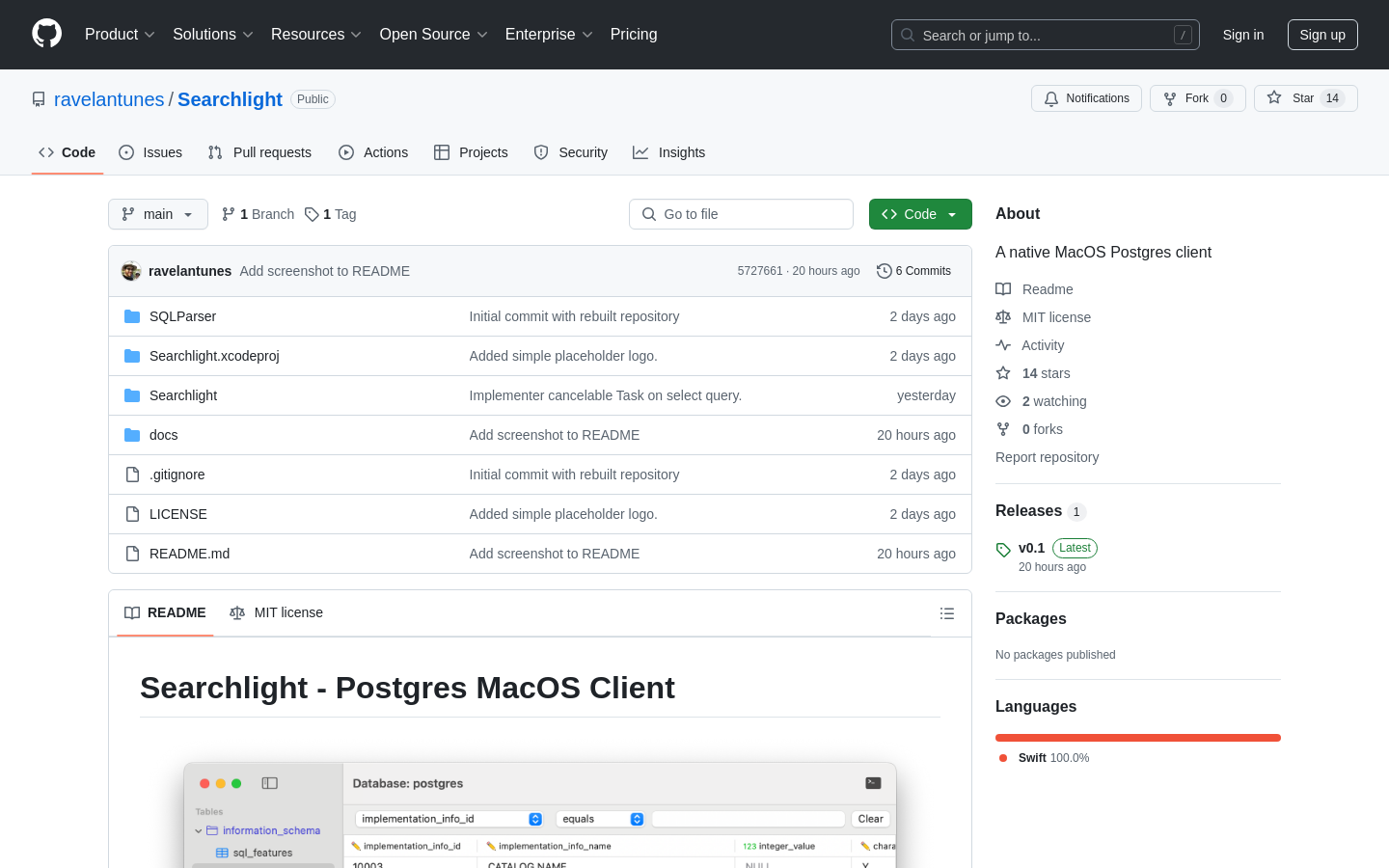Click the Sign up button

point(1322,35)
